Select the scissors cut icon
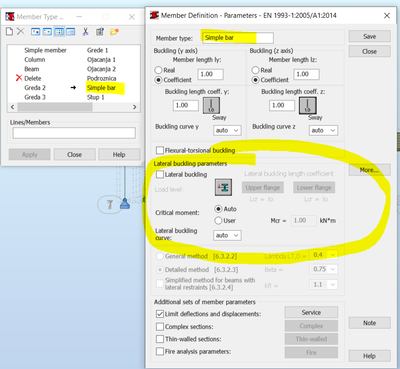Image resolution: width=400 pixels, height=369 pixels. coord(85,32)
